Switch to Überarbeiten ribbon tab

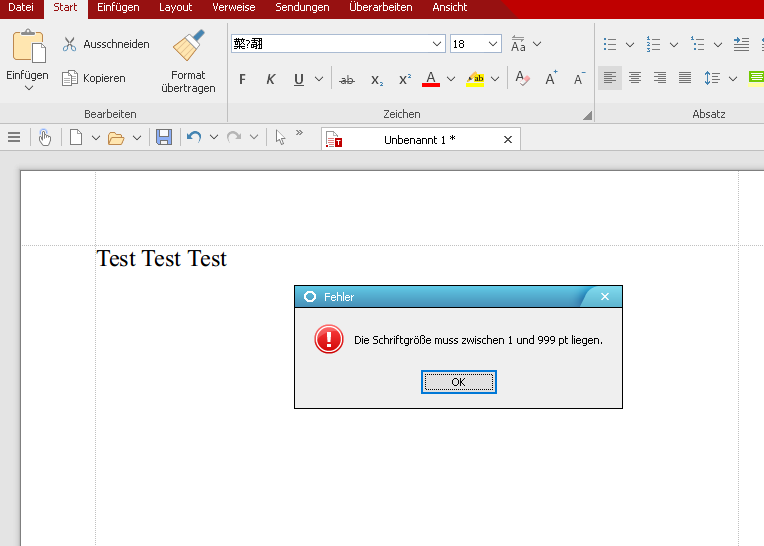point(381,7)
